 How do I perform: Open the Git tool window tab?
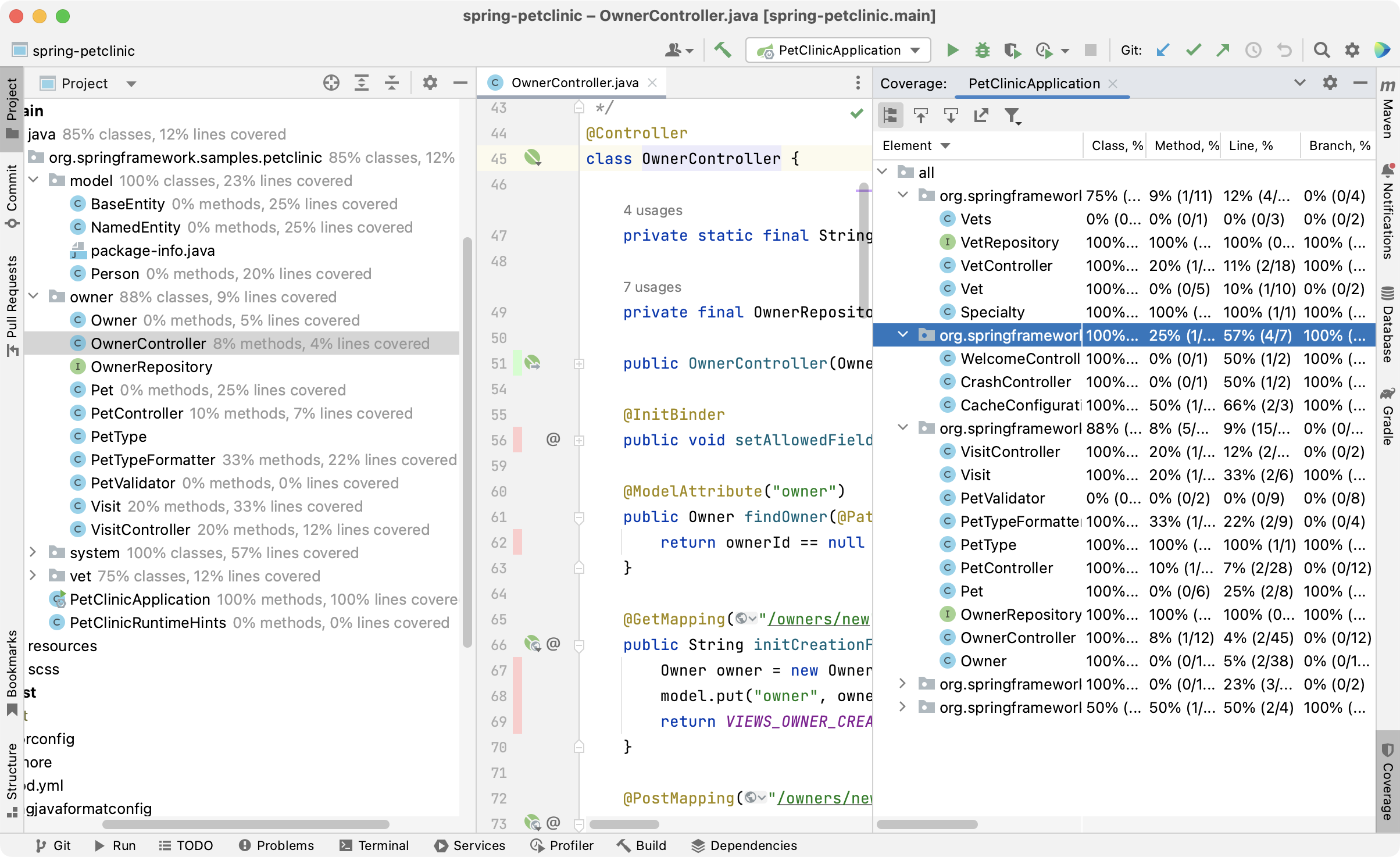[53, 845]
